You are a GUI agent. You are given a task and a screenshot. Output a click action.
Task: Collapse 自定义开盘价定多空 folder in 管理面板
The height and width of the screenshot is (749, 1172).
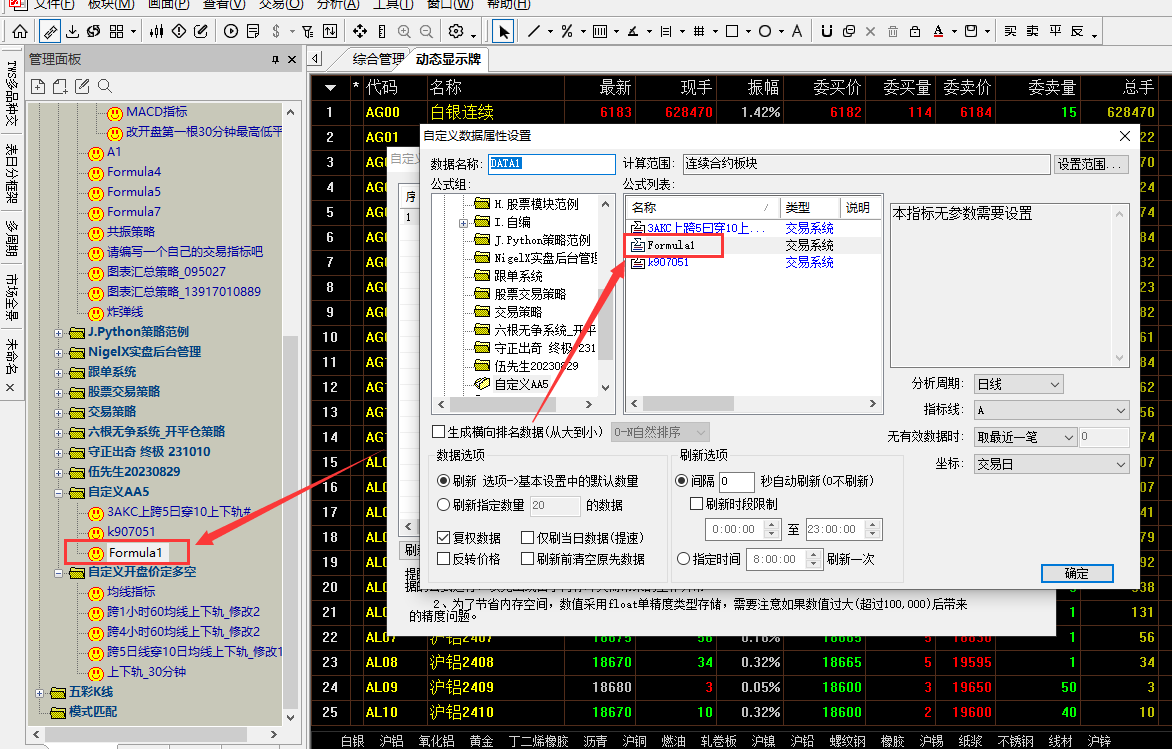[58, 573]
